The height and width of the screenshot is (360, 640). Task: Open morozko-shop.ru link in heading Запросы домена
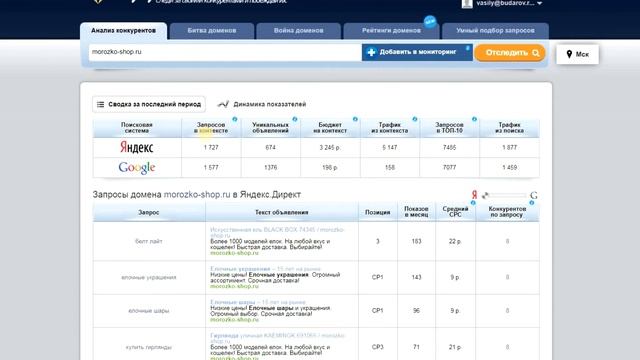pos(197,195)
